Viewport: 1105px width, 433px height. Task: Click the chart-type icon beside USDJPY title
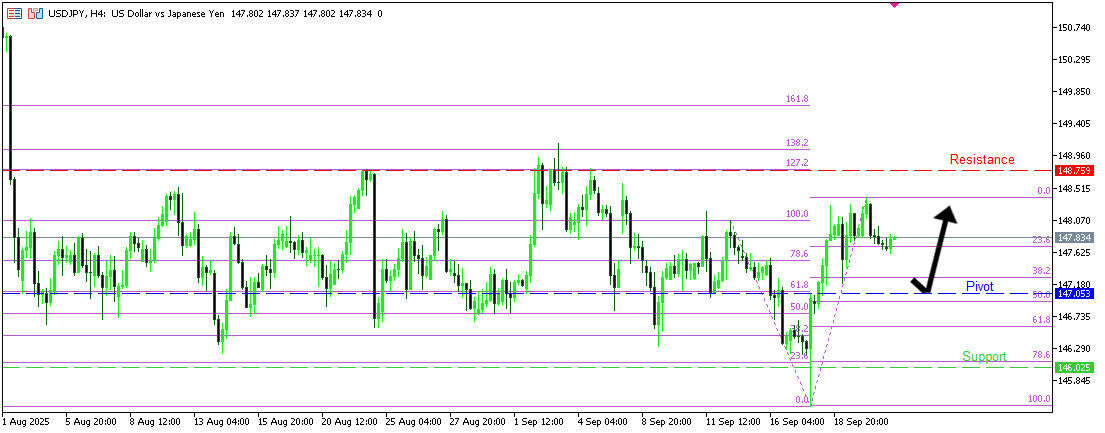pos(35,14)
